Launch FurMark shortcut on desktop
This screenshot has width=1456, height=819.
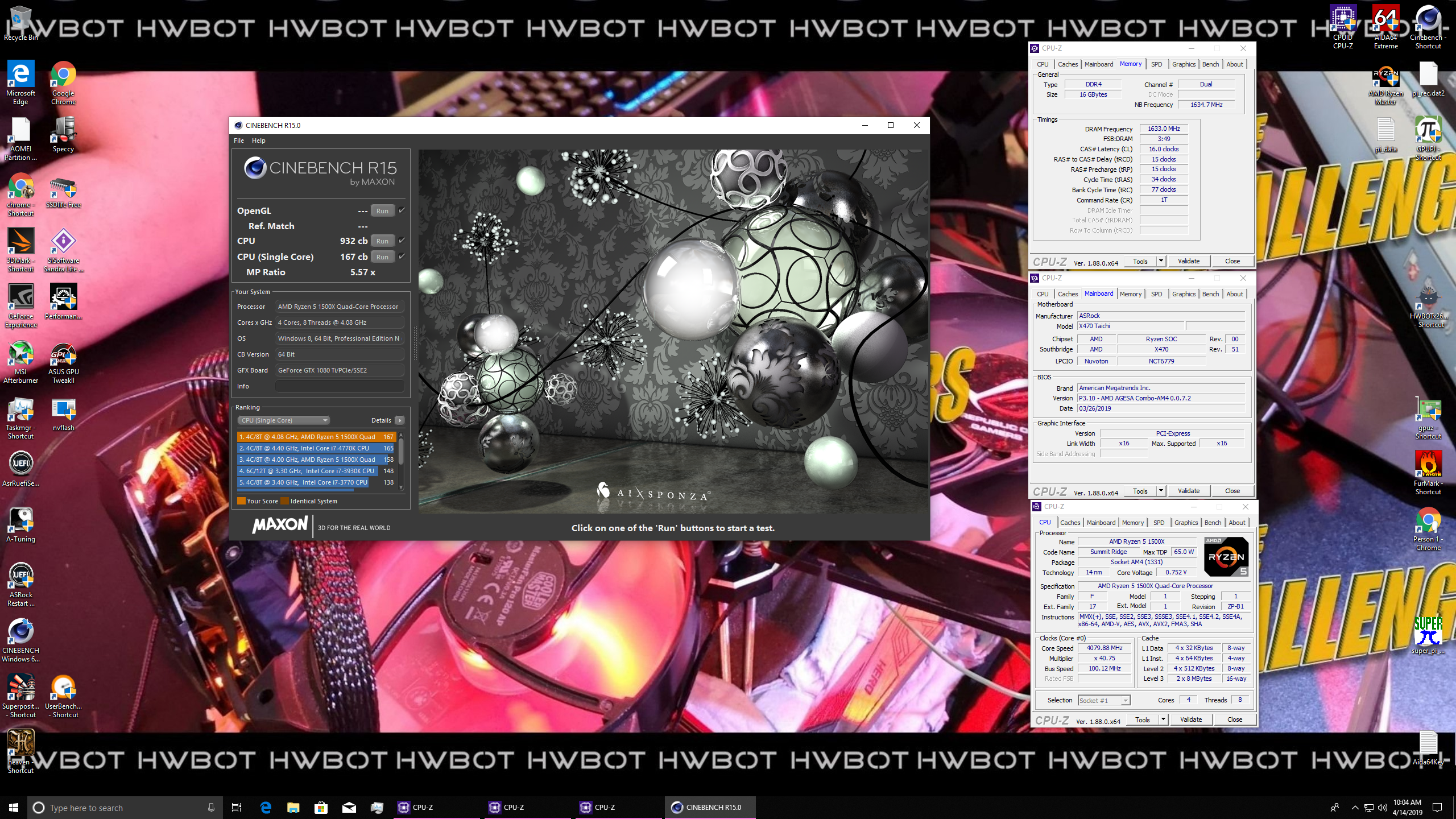(1428, 473)
